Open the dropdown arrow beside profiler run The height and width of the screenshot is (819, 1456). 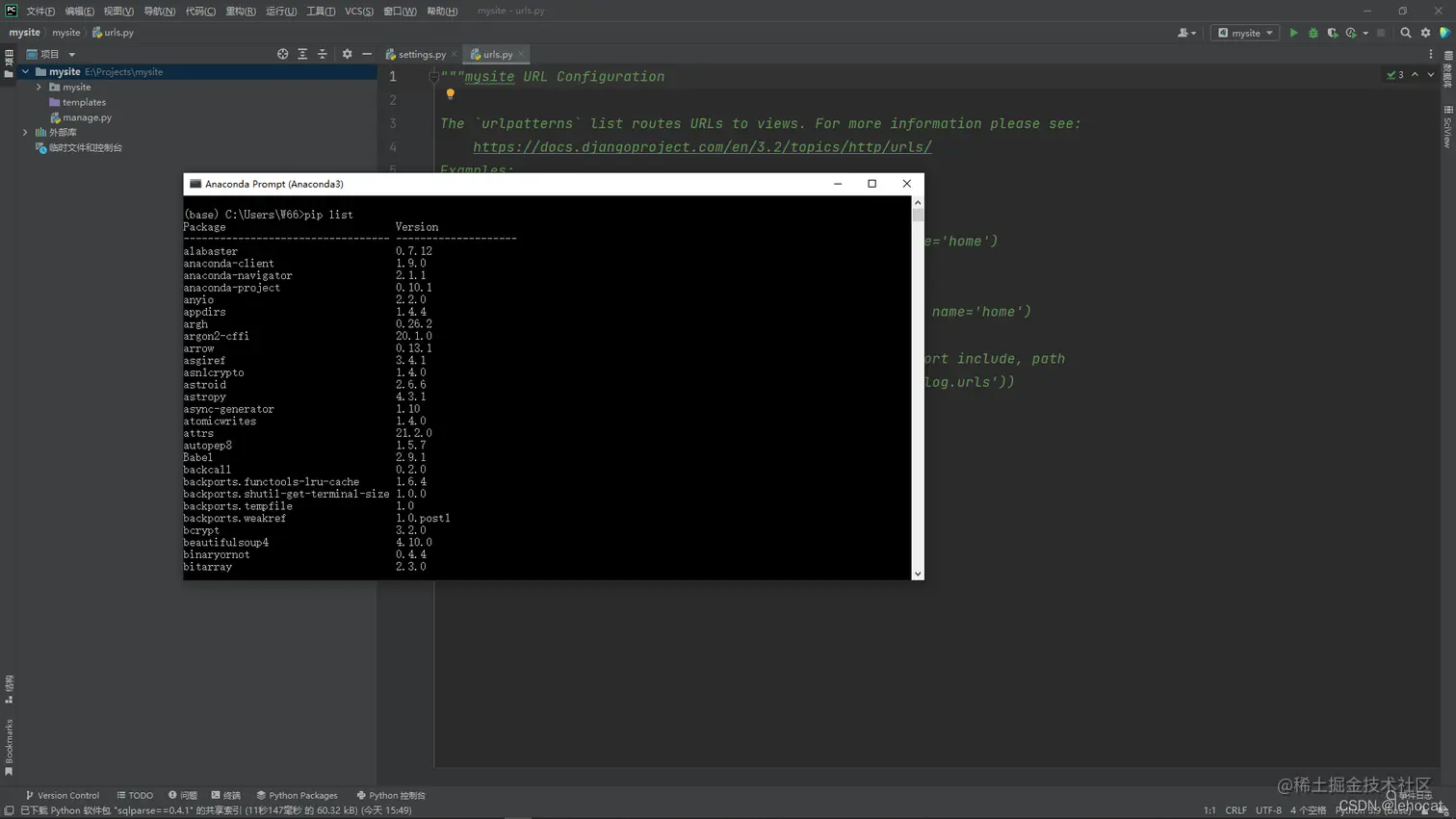pyautogui.click(x=1365, y=33)
